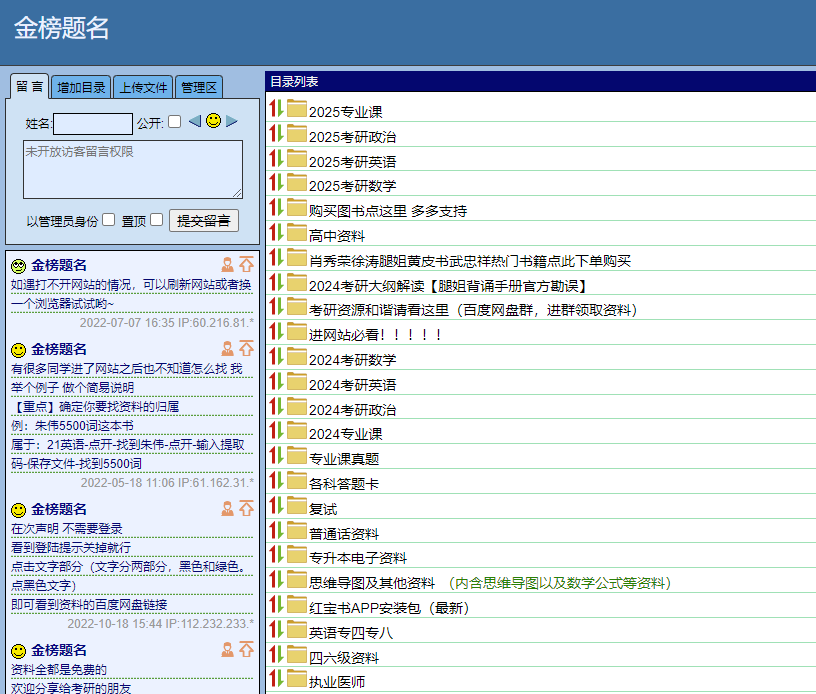Check the 置顶 checkbox

tap(156, 220)
